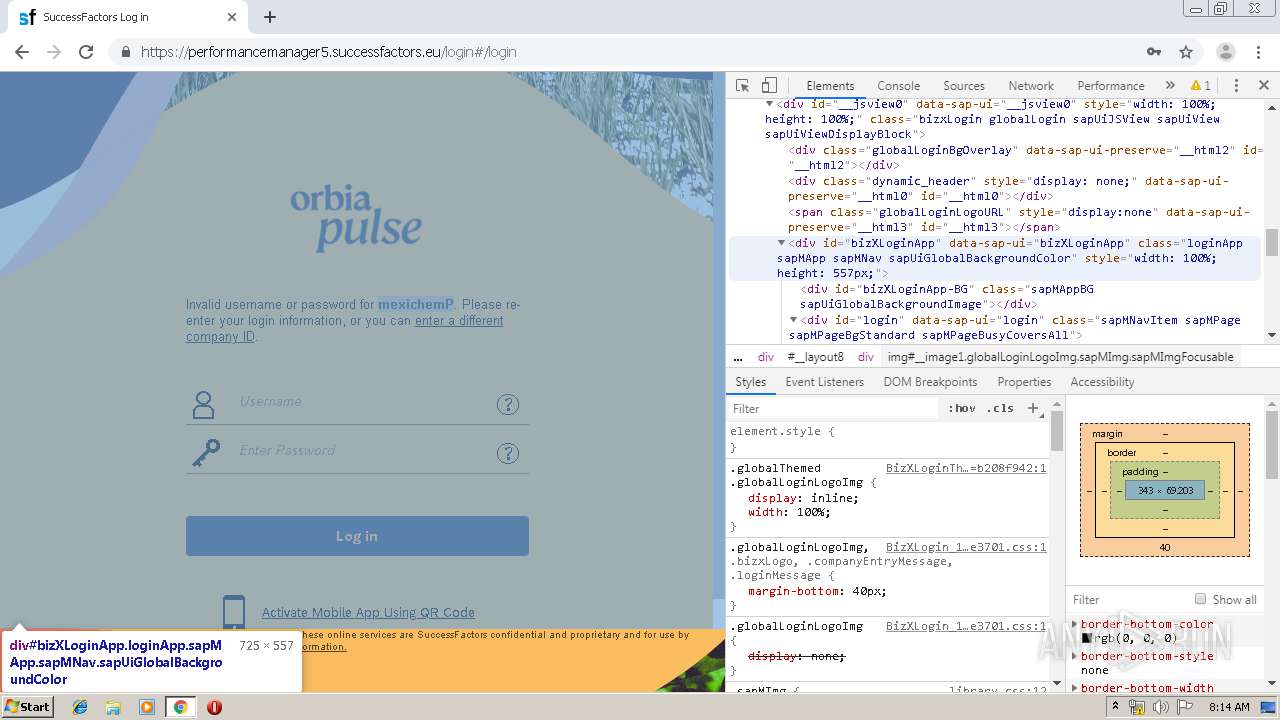
Task: Click the orbia pulse logo
Action: (356, 217)
